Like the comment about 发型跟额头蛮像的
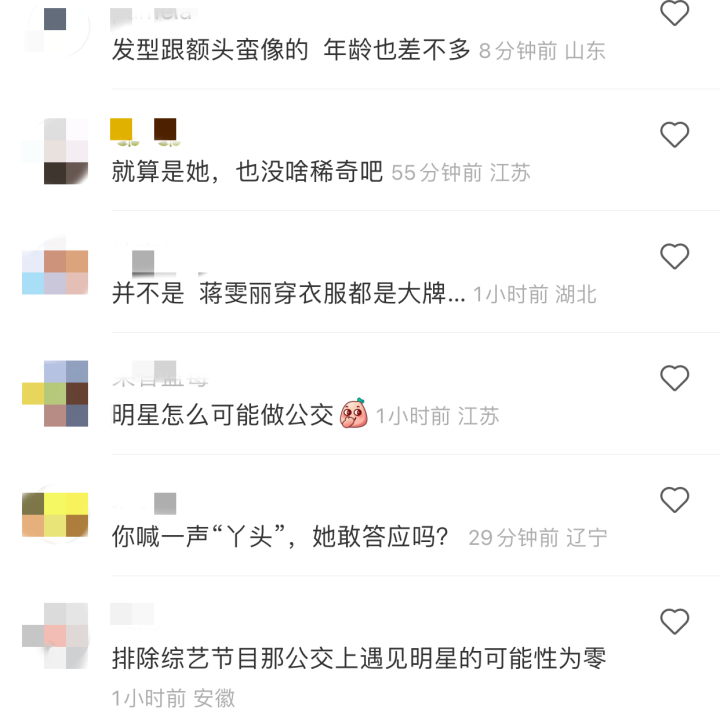 [674, 12]
